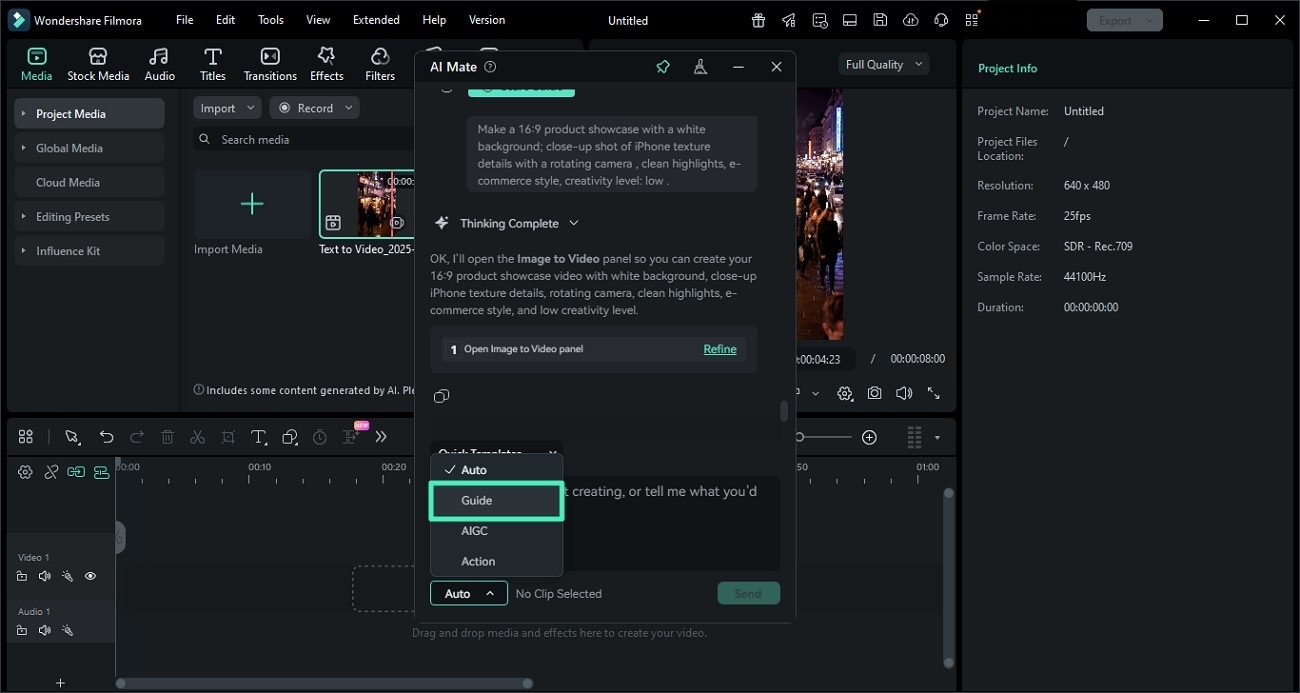Open the cloud upload icon
Viewport: 1300px width, 693px height.
pos(910,20)
